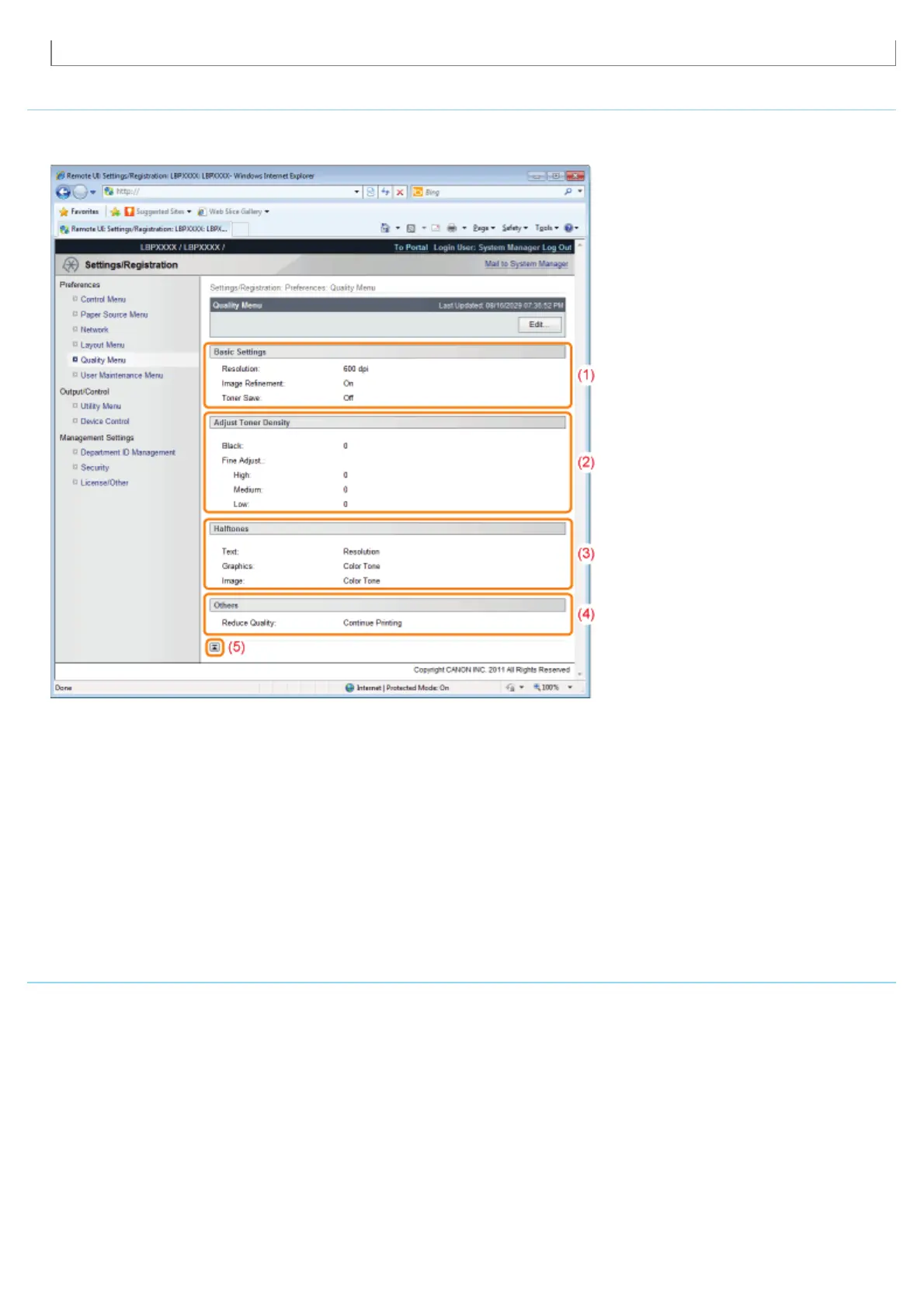
Task: Open a new blank browser tab
Action: click(241, 229)
